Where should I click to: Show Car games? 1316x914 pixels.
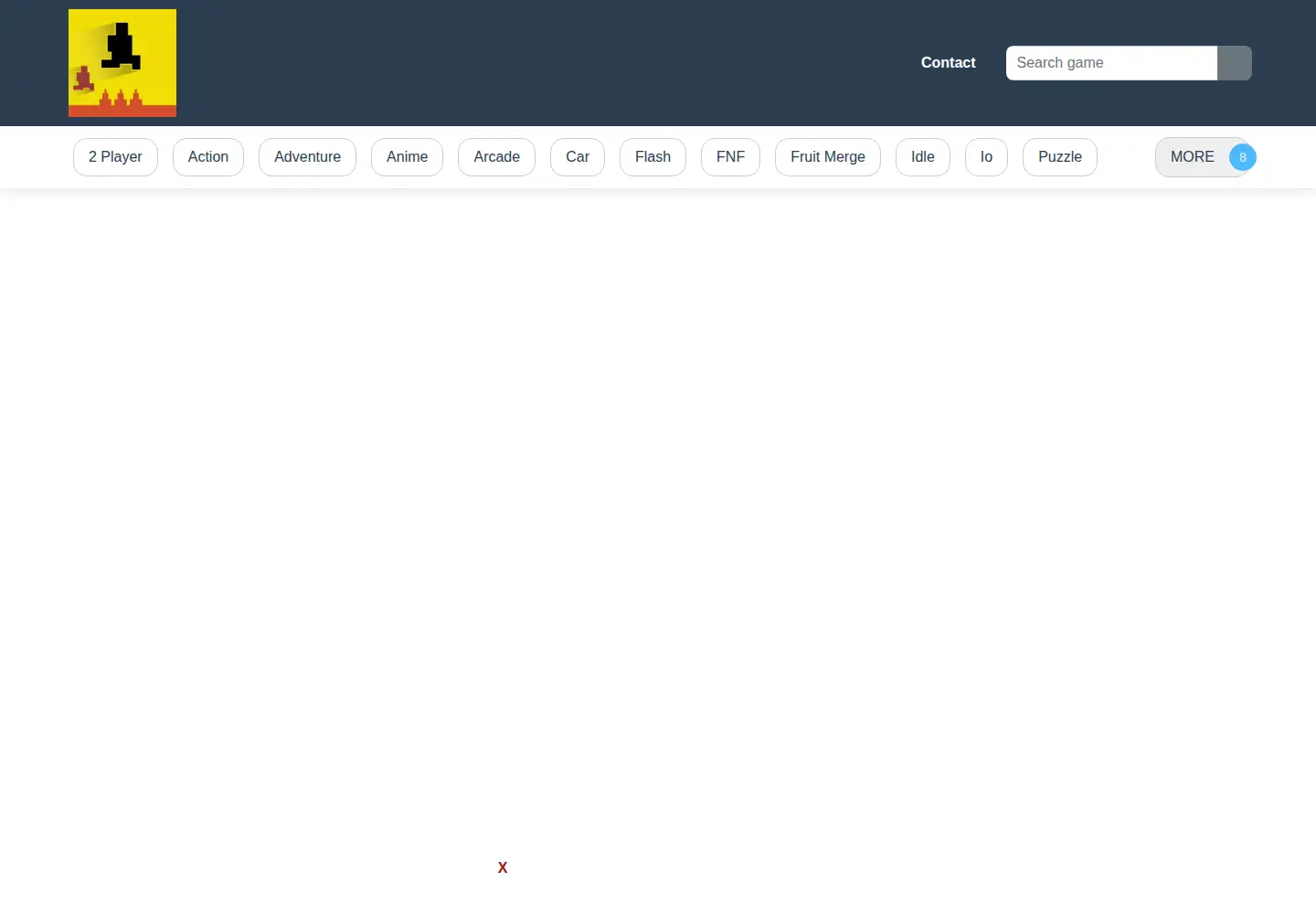(578, 157)
